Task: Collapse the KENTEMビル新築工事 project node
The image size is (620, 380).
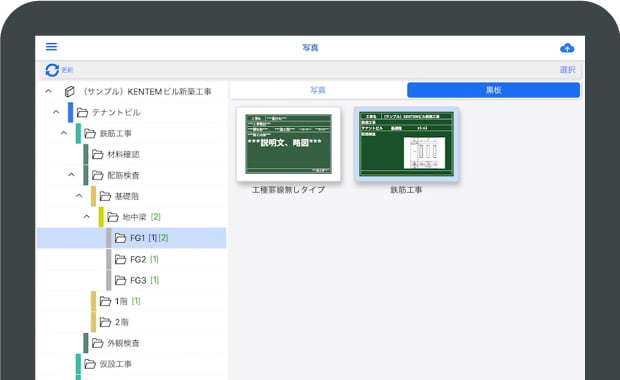Action: point(48,91)
